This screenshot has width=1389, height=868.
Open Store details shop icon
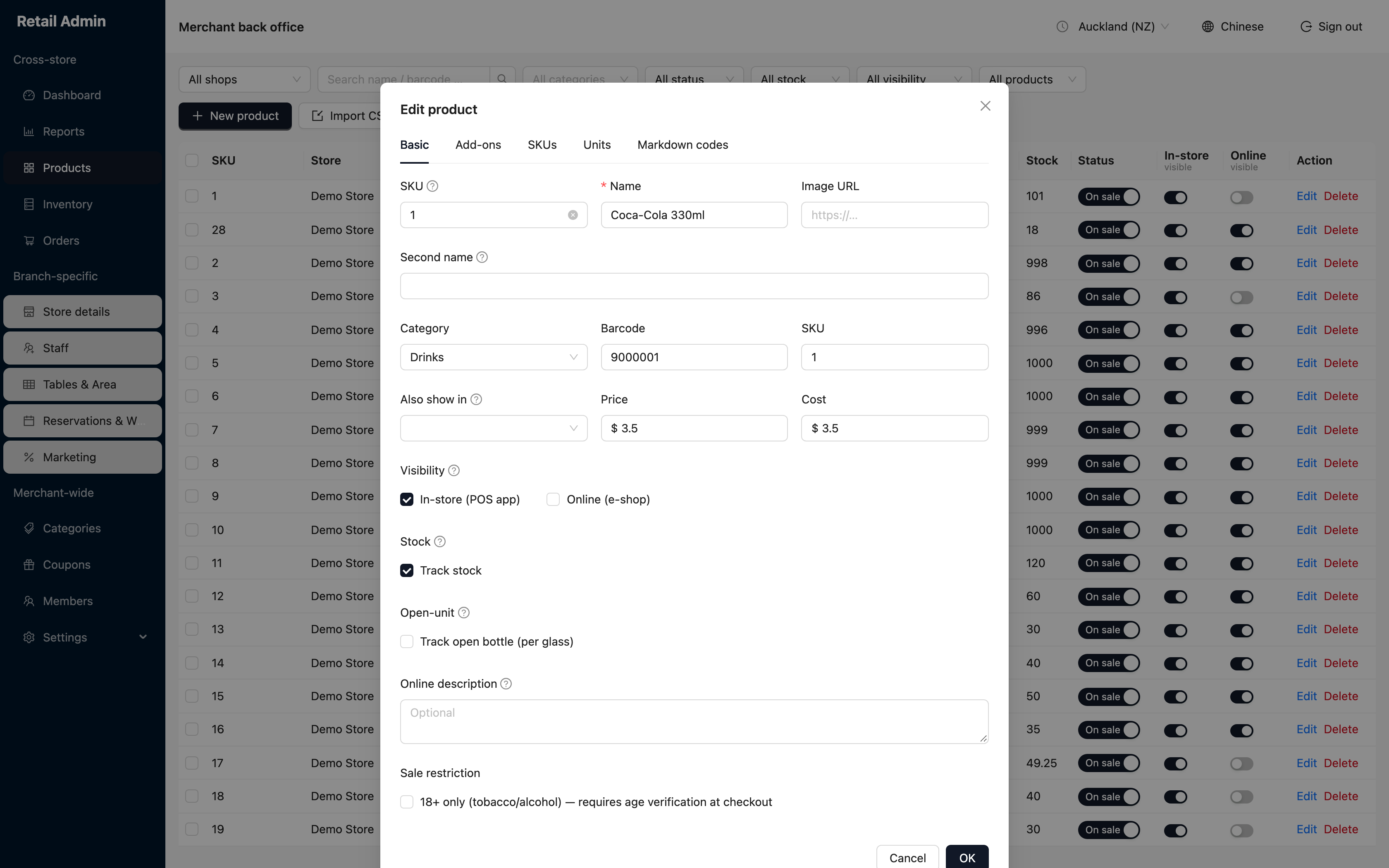coord(29,312)
